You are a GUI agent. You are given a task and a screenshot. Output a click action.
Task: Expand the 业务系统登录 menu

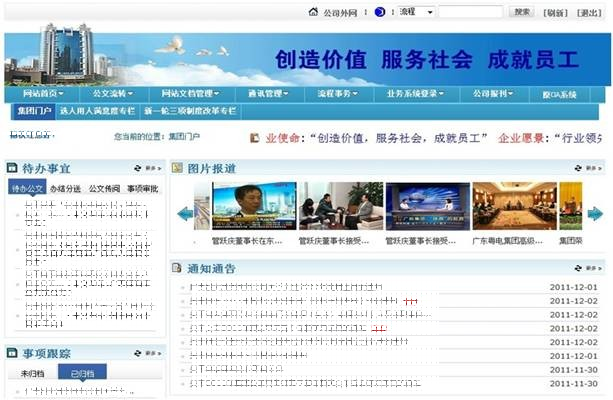[415, 94]
